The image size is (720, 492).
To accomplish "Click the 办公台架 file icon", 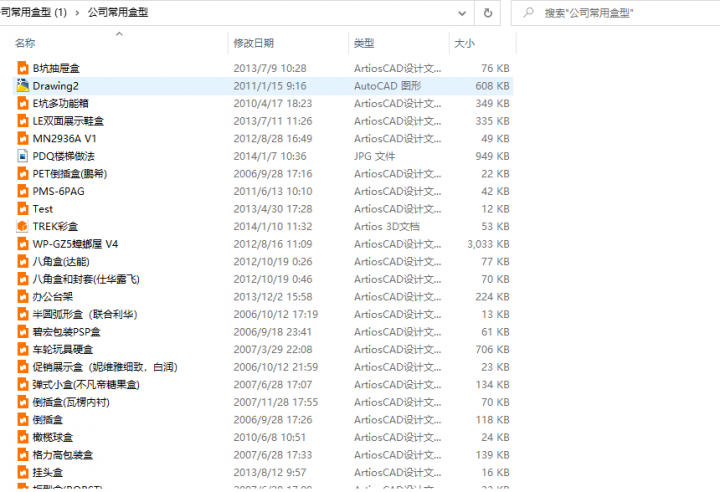I will pos(22,297).
